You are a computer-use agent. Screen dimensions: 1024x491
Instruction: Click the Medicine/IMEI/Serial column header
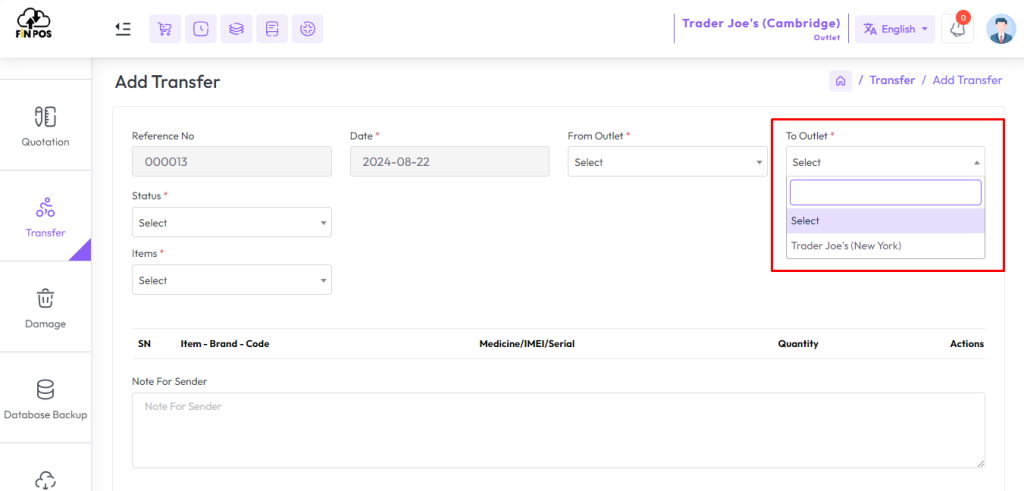(x=527, y=343)
